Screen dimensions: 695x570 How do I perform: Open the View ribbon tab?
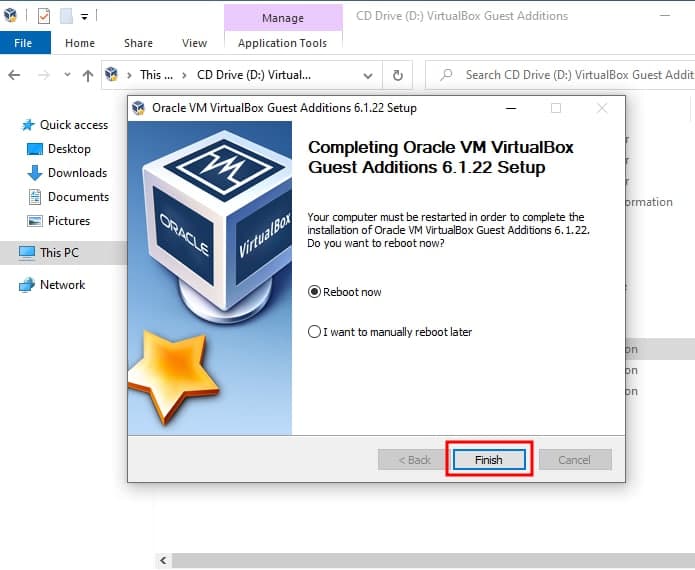pyautogui.click(x=194, y=43)
